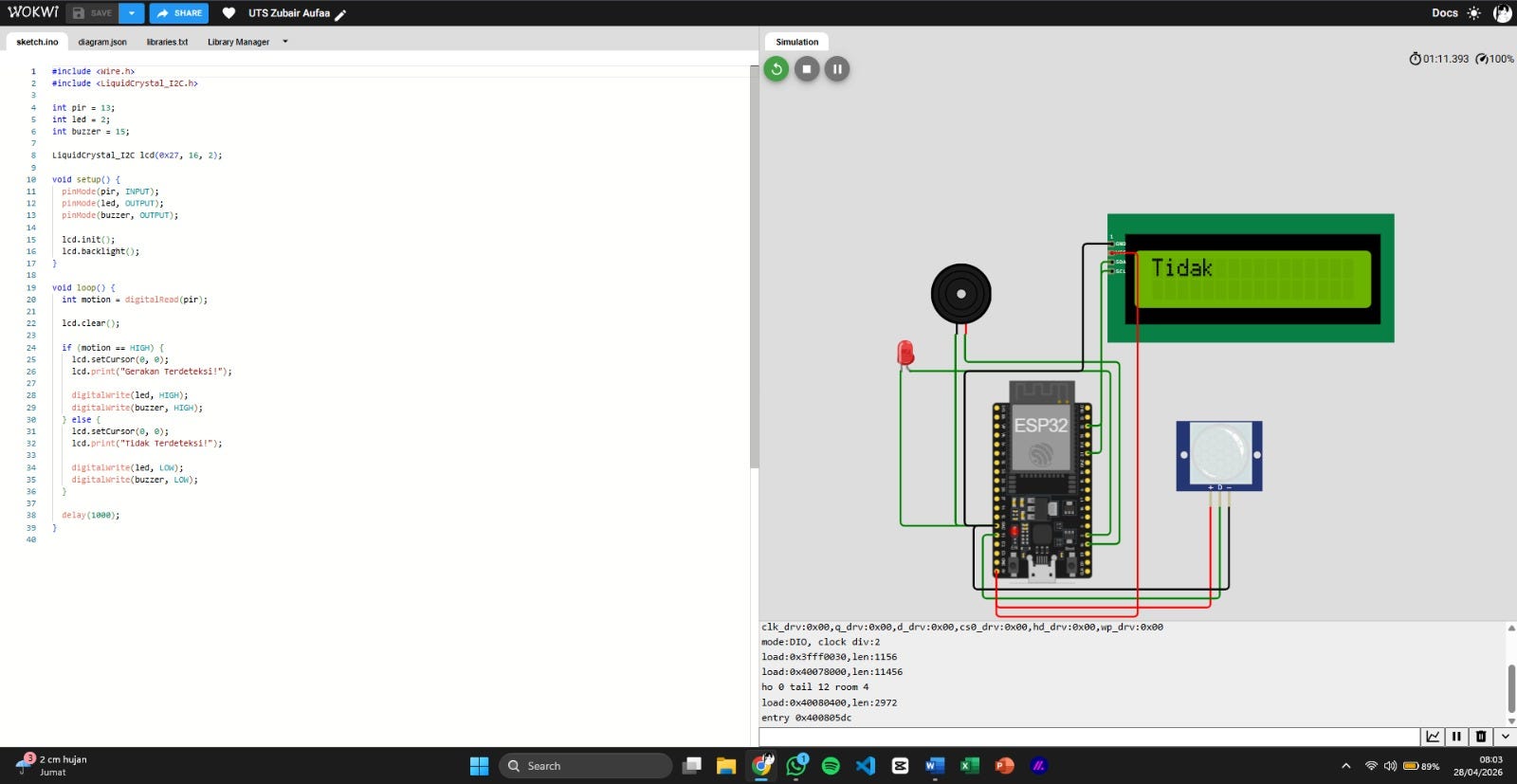Viewport: 1517px width, 784px height.
Task: Click the SAVE button
Action: (x=92, y=13)
